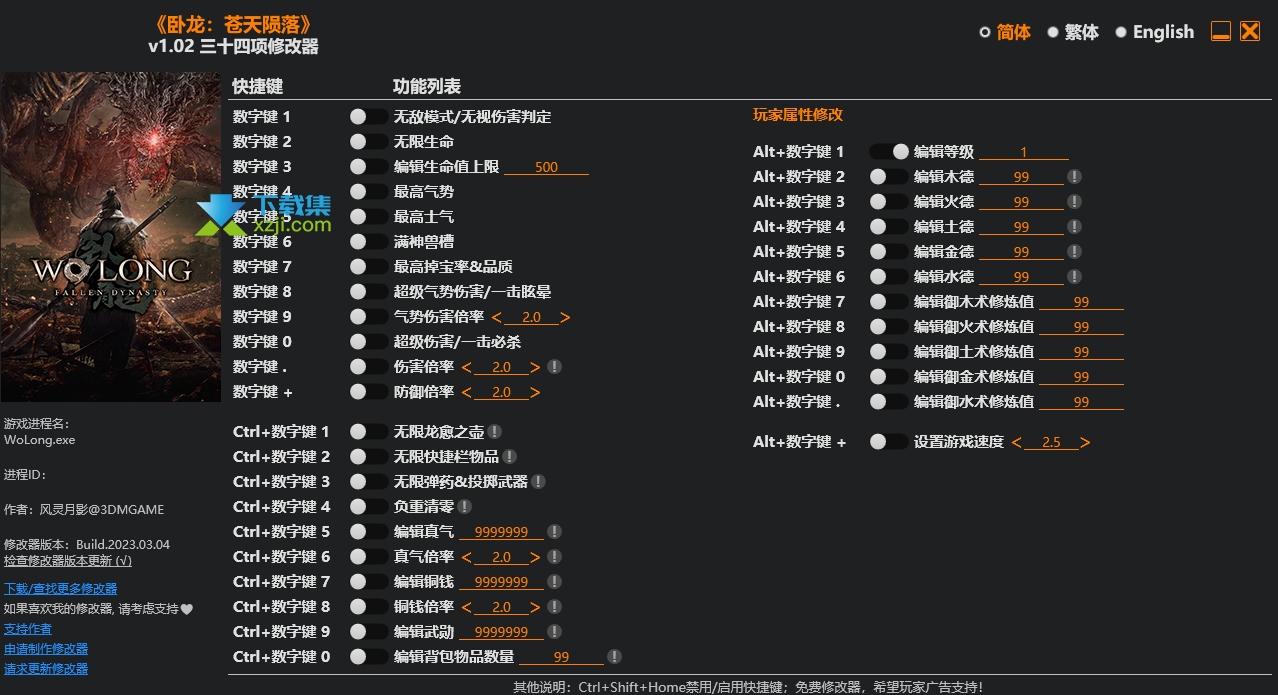
Task: Decrease 防御倍率 with left arrow
Action: pos(467,393)
